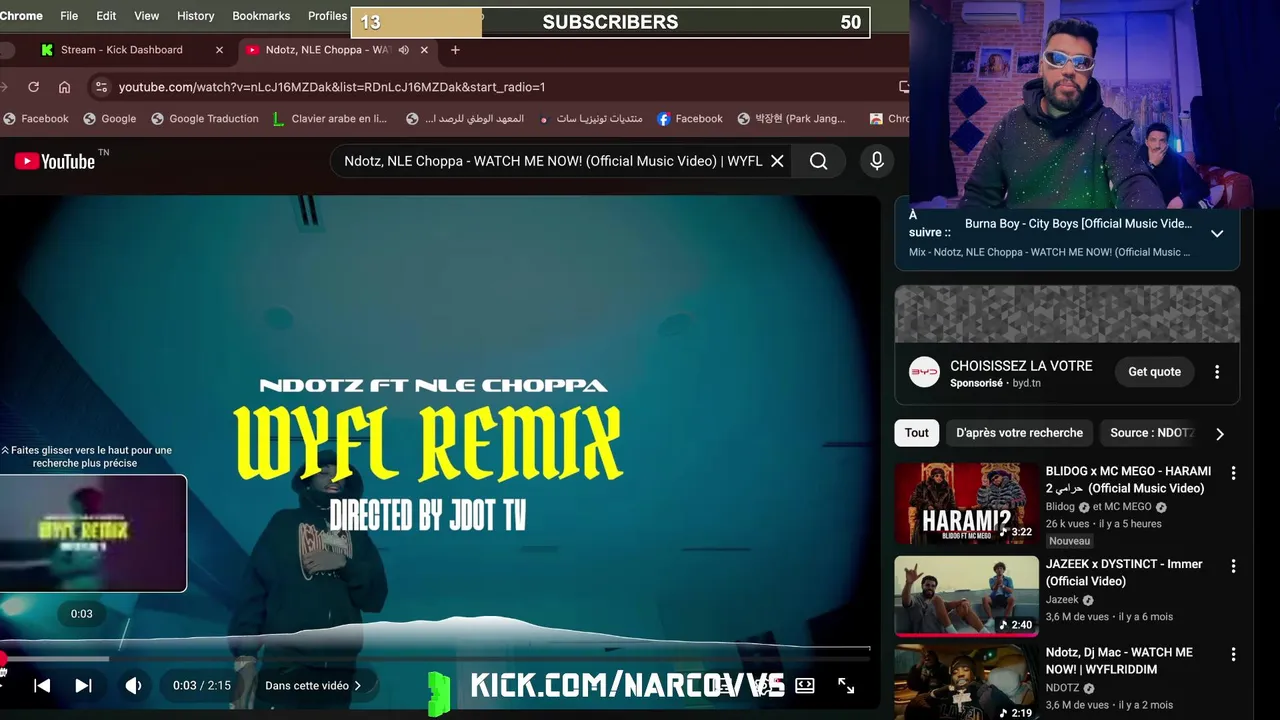The width and height of the screenshot is (1280, 720).
Task: Open the BLIDOG x MC MEGO HARAMI thumbnail
Action: point(967,504)
